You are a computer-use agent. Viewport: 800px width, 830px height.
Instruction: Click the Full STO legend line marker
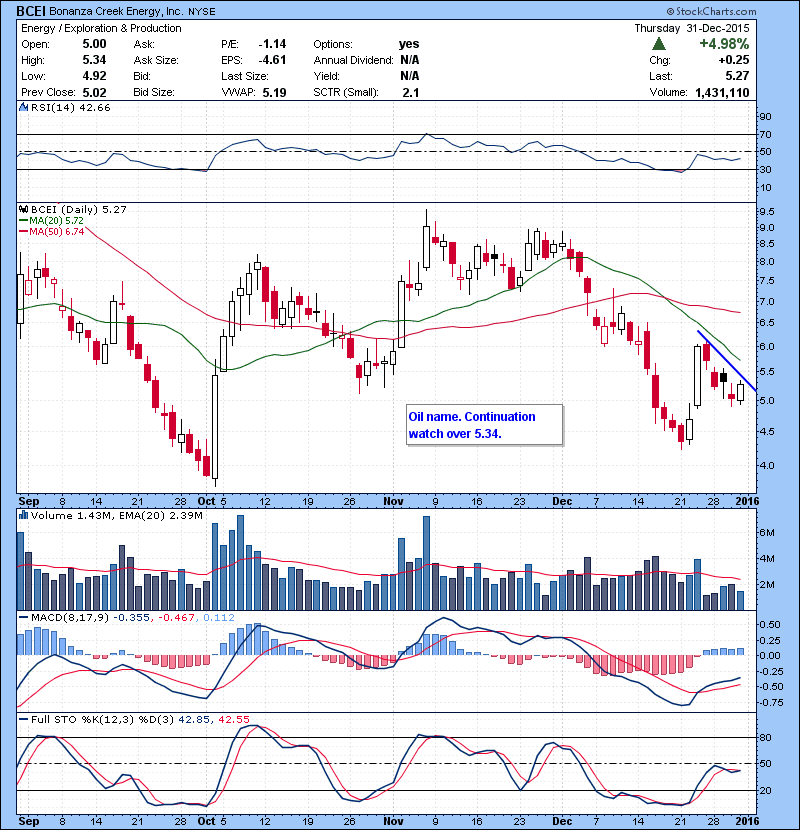coord(24,719)
